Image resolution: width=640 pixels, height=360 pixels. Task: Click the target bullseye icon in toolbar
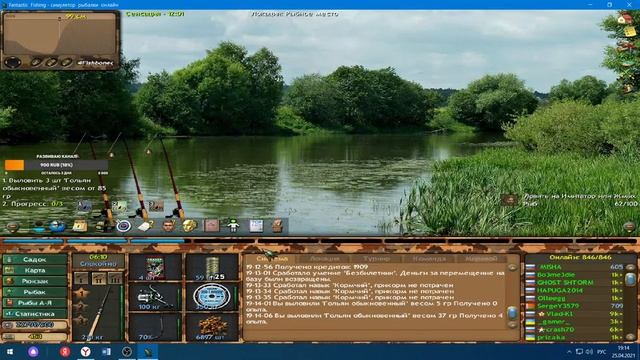[123, 226]
